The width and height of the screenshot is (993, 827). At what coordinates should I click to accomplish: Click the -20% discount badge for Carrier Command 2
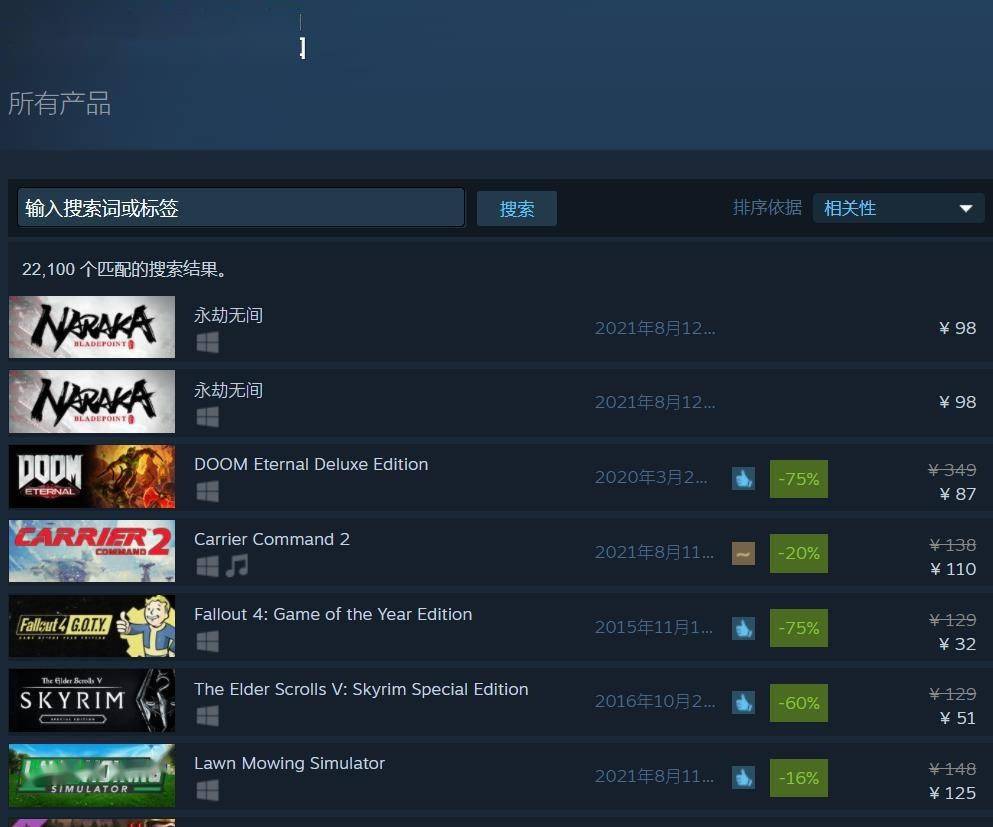click(x=799, y=553)
